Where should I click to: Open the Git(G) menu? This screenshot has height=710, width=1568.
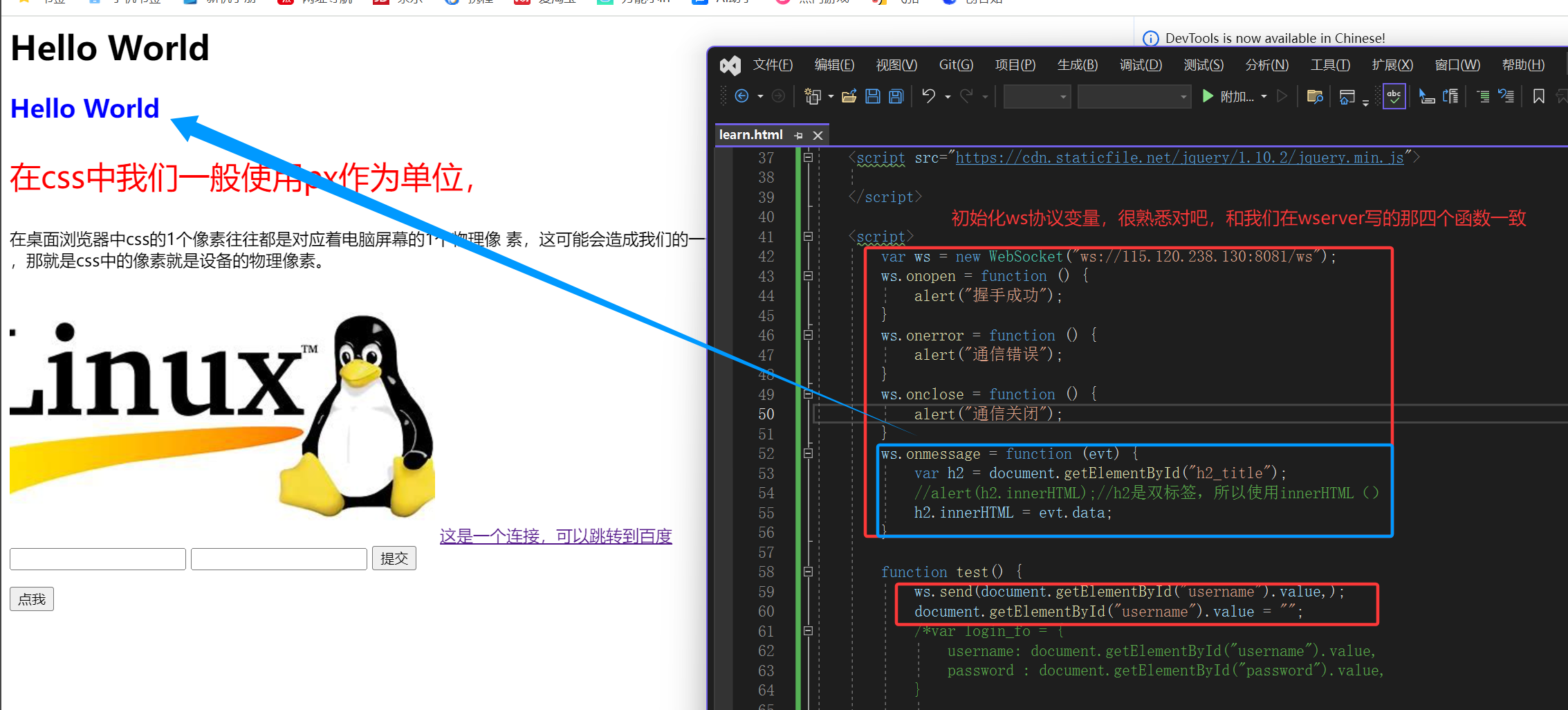tap(956, 65)
